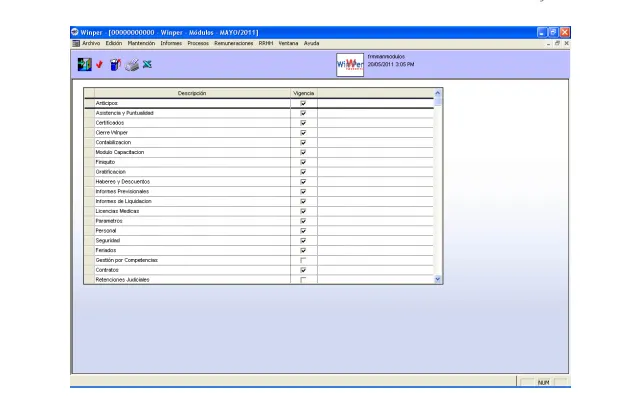Toggle Vigencia checkbox for Seguridad
The width and height of the screenshot is (637, 401).
[303, 241]
